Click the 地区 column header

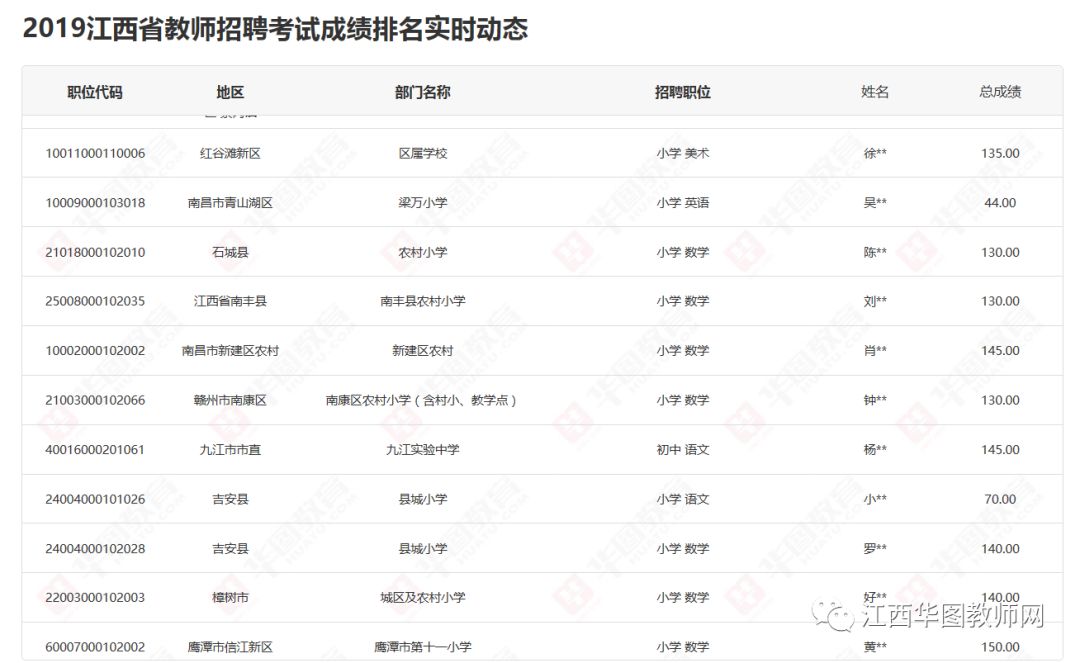[230, 92]
